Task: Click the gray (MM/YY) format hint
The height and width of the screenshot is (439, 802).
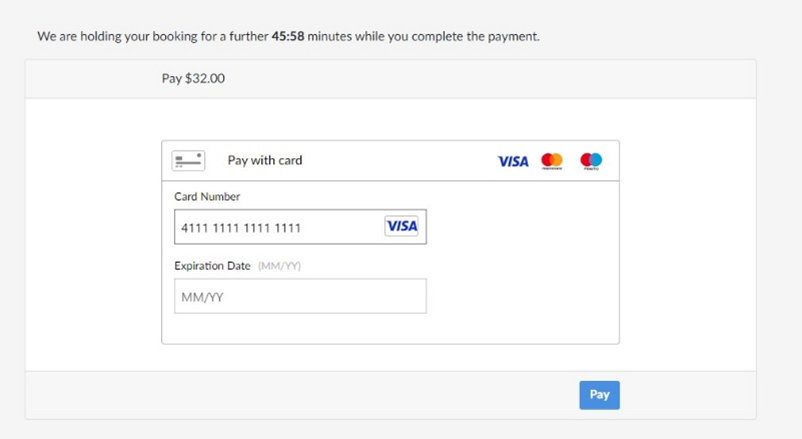Action: (x=279, y=266)
